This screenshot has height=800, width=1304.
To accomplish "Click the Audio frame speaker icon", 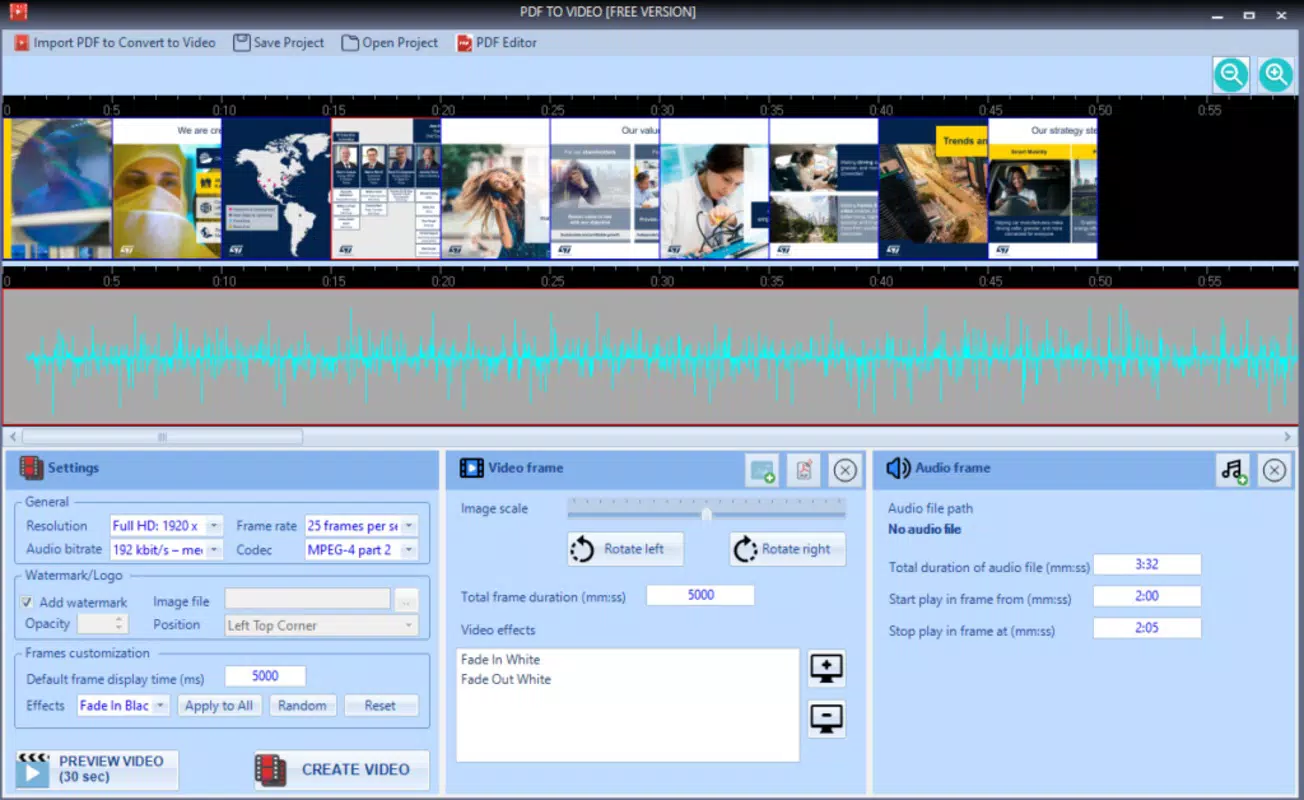I will (x=898, y=468).
